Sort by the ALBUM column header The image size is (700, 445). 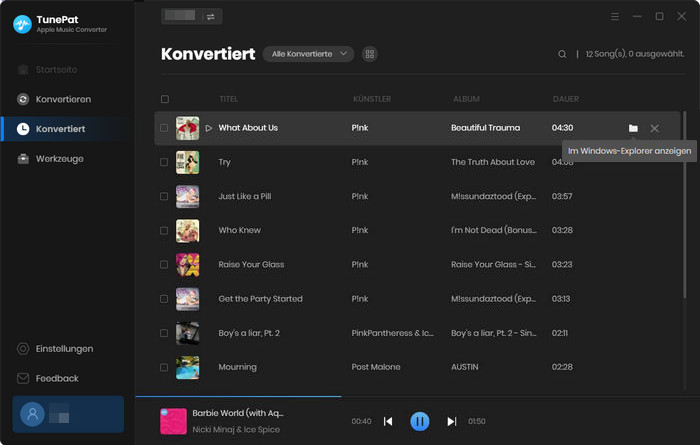click(x=467, y=99)
